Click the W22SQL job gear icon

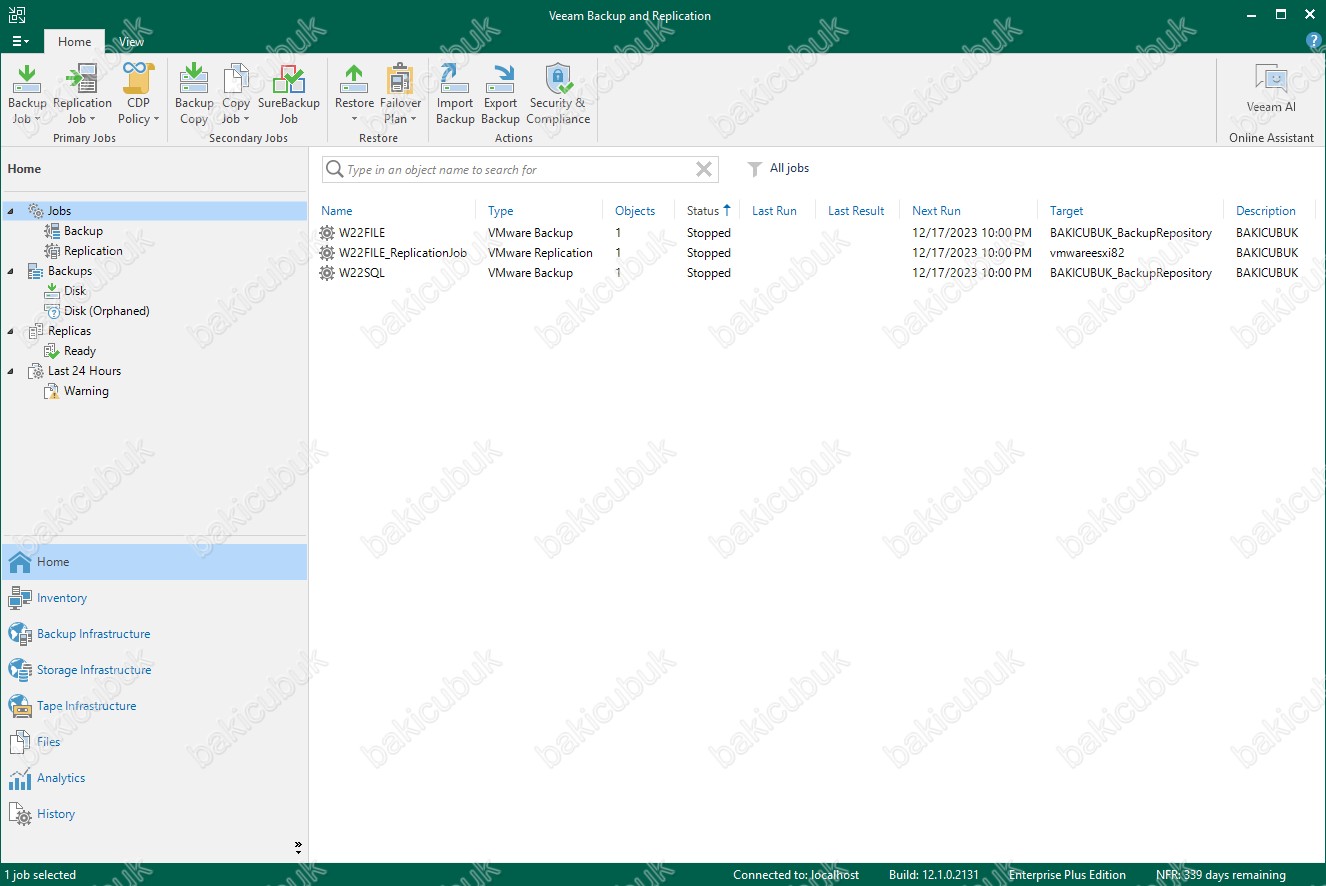click(x=327, y=273)
